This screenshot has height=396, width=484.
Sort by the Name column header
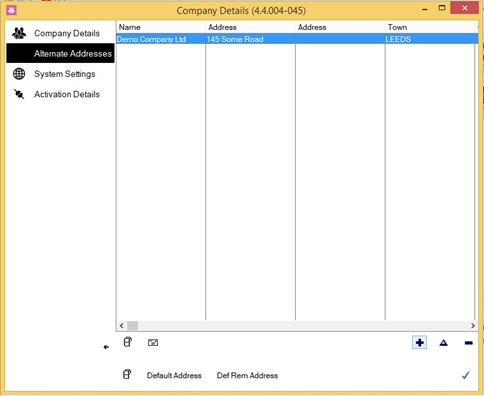(161, 27)
